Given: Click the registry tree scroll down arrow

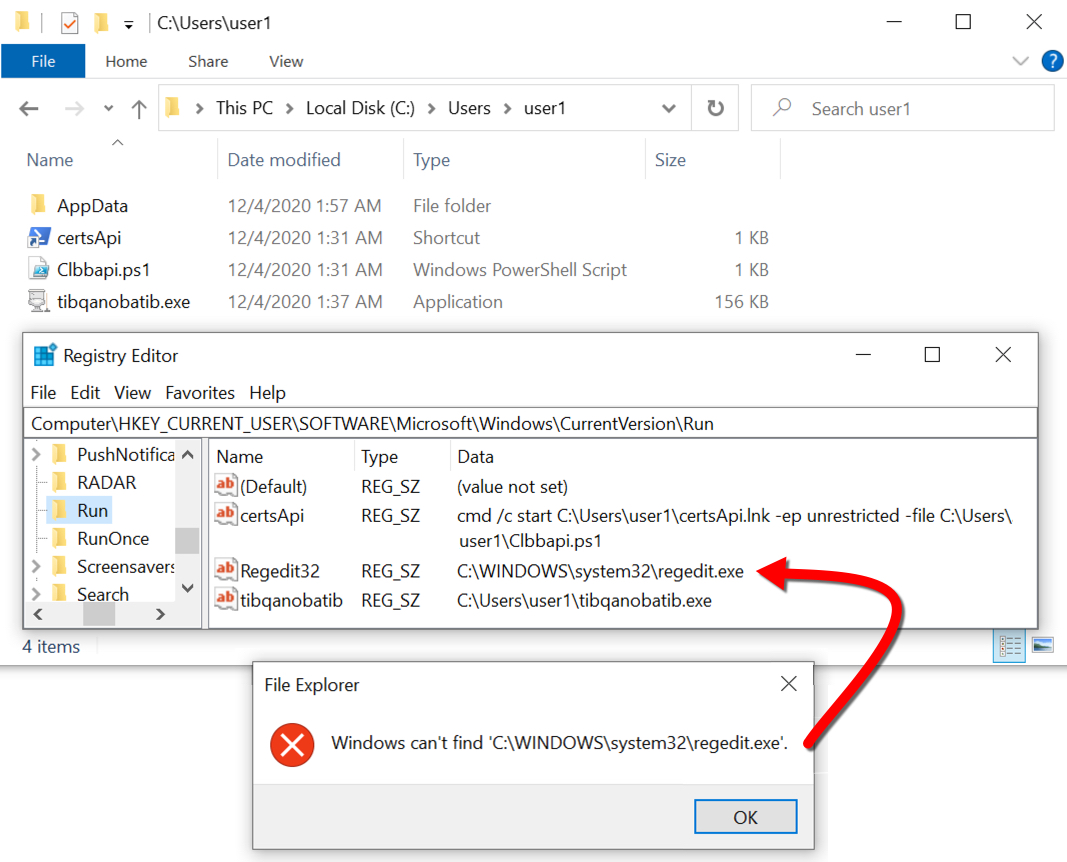Looking at the screenshot, I should [188, 588].
